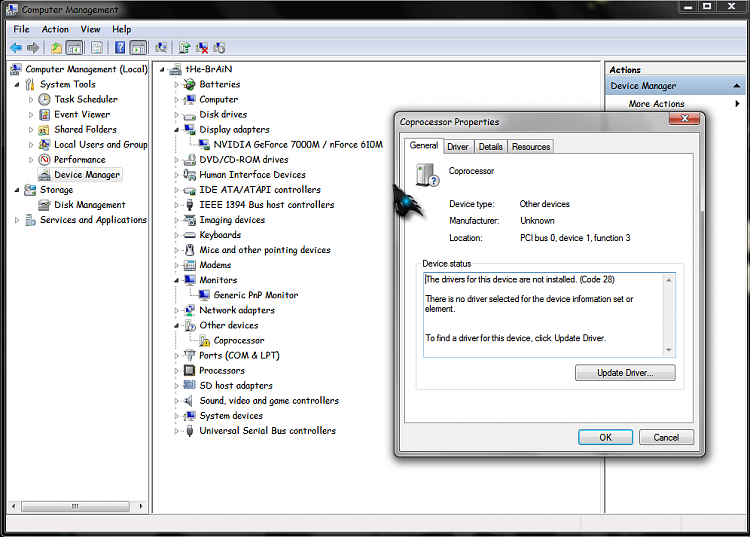Click the SD host adapters icon
This screenshot has height=537, width=750.
pos(190,385)
